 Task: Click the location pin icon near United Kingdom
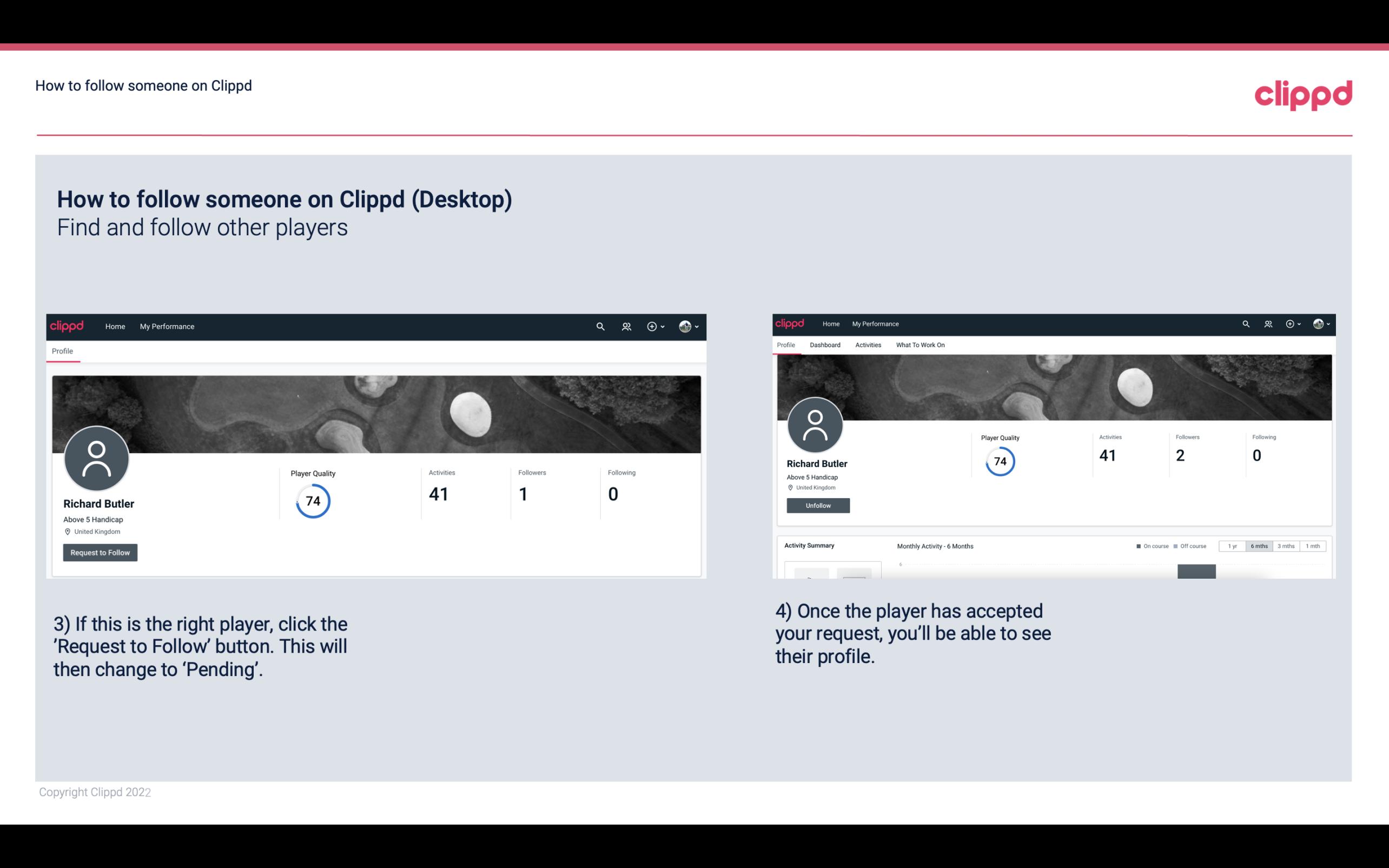tap(67, 531)
